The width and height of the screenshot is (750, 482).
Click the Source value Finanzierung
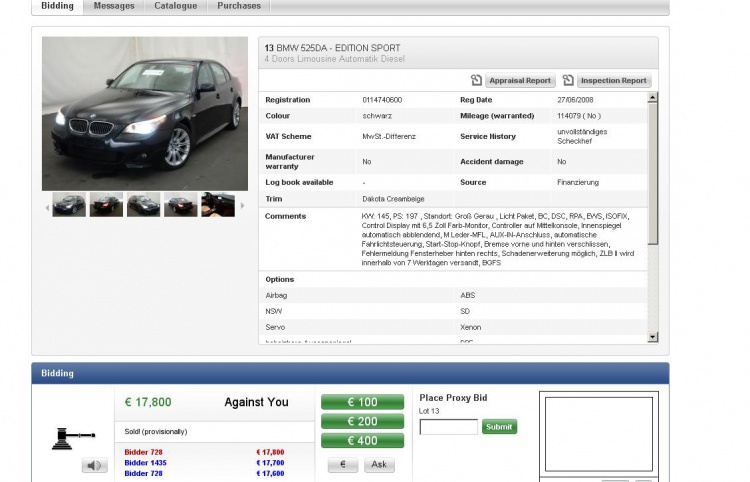pos(578,182)
